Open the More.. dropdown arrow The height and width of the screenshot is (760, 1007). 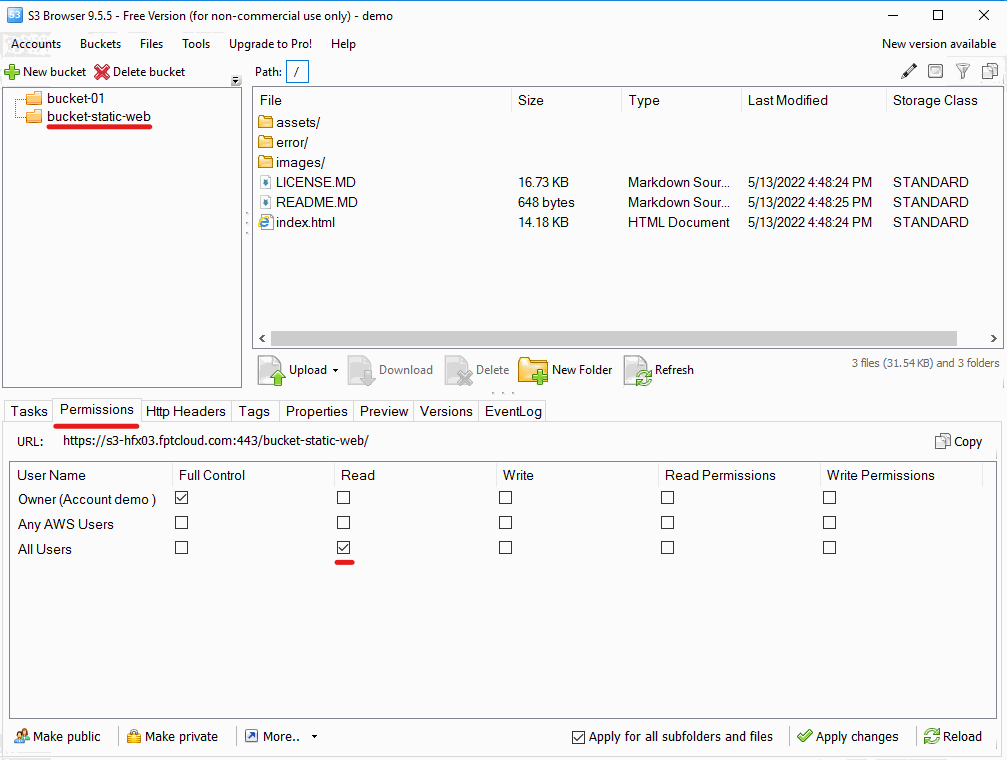(315, 737)
